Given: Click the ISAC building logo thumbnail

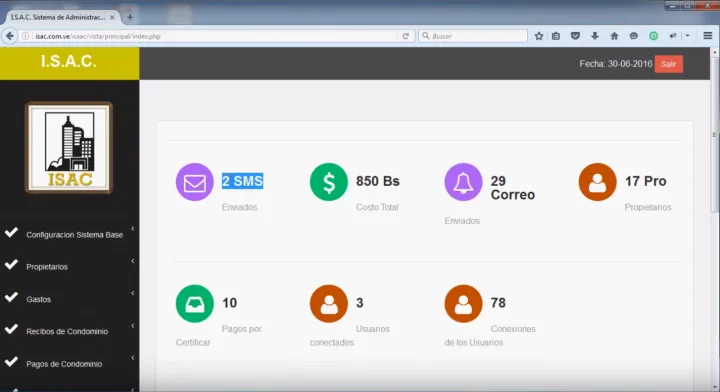Looking at the screenshot, I should [69, 147].
